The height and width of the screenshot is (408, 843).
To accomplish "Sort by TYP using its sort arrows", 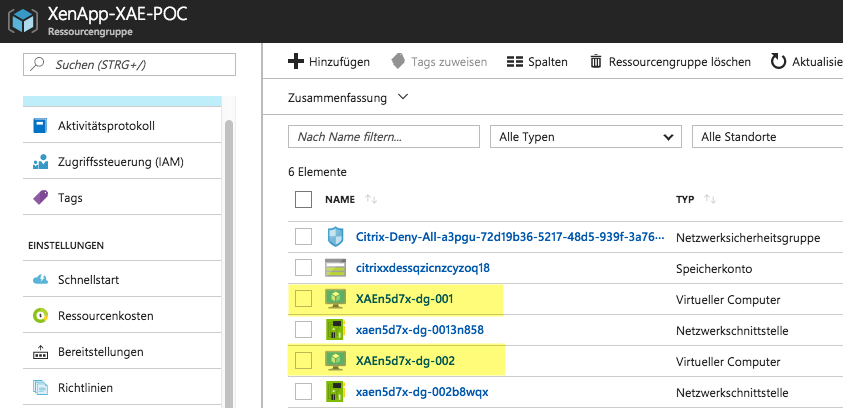I will 710,199.
